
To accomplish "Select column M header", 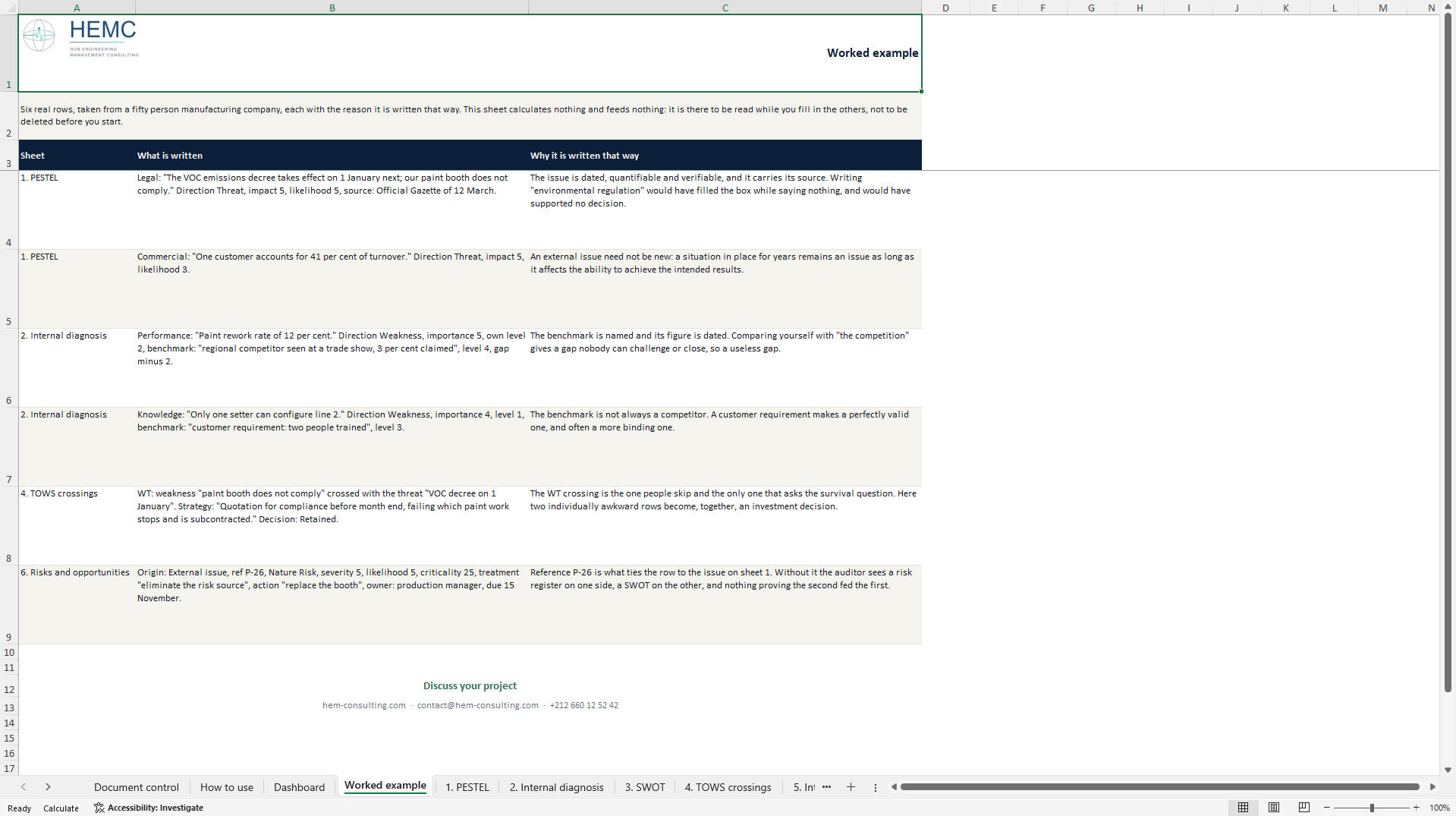I will tap(1382, 8).
